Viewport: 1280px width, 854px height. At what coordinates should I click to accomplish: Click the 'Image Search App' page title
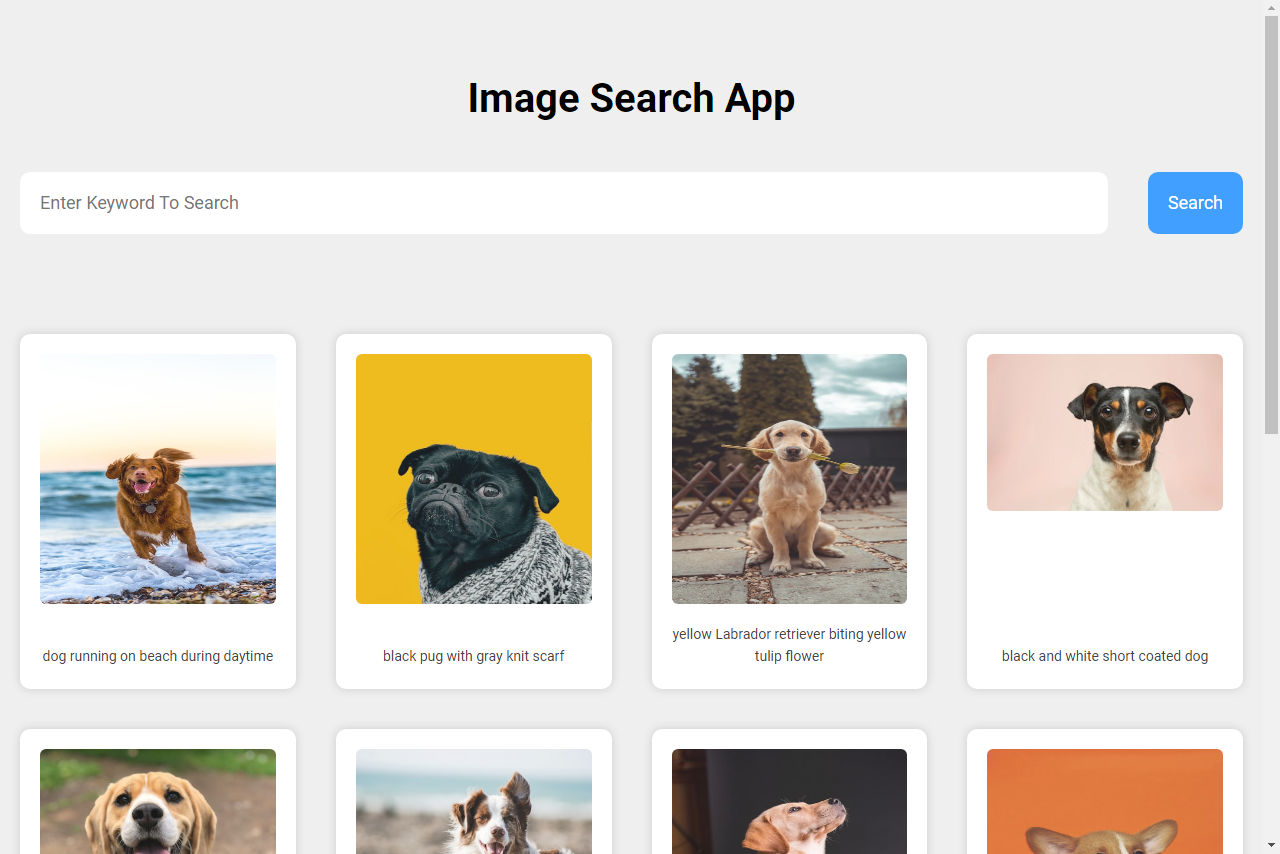click(631, 97)
